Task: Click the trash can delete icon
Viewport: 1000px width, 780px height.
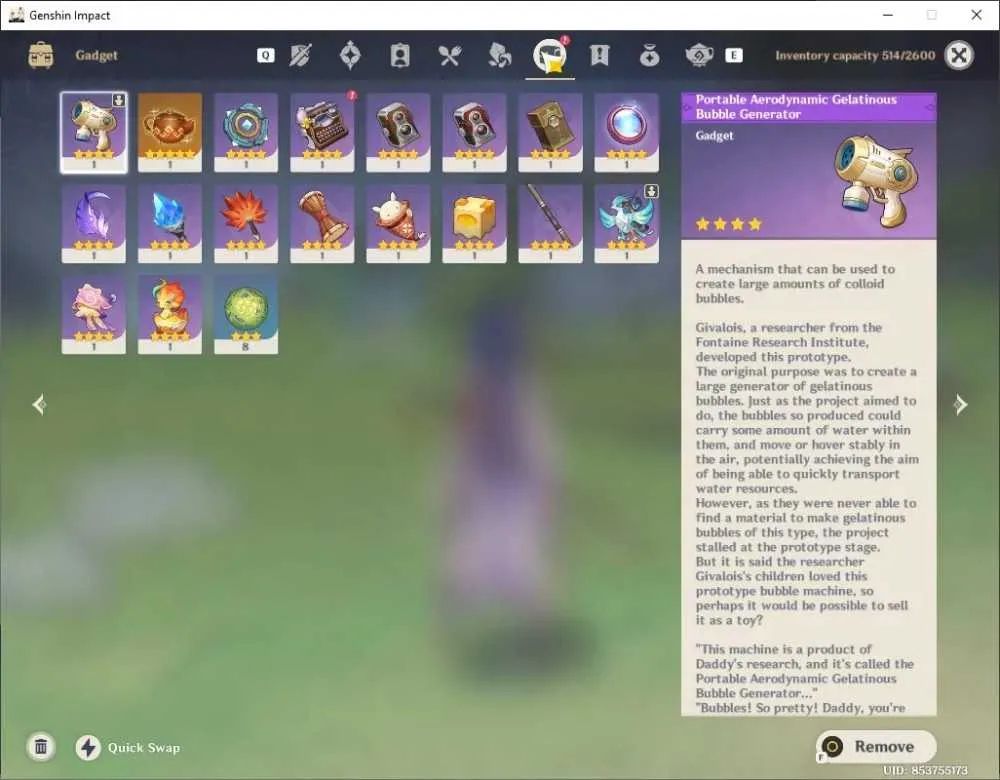Action: click(41, 747)
